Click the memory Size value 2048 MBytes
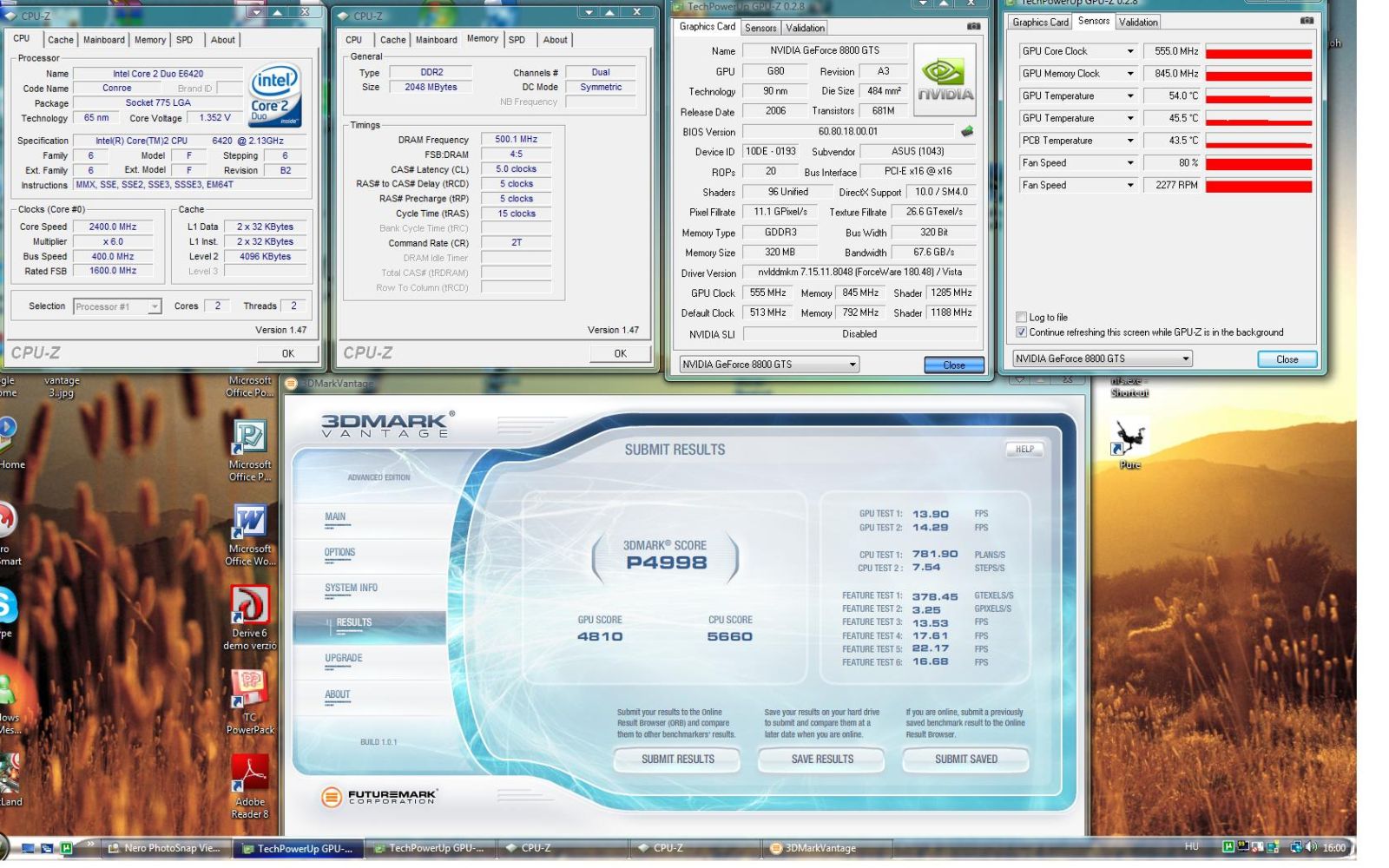This screenshot has width=1389, height=868. point(431,88)
